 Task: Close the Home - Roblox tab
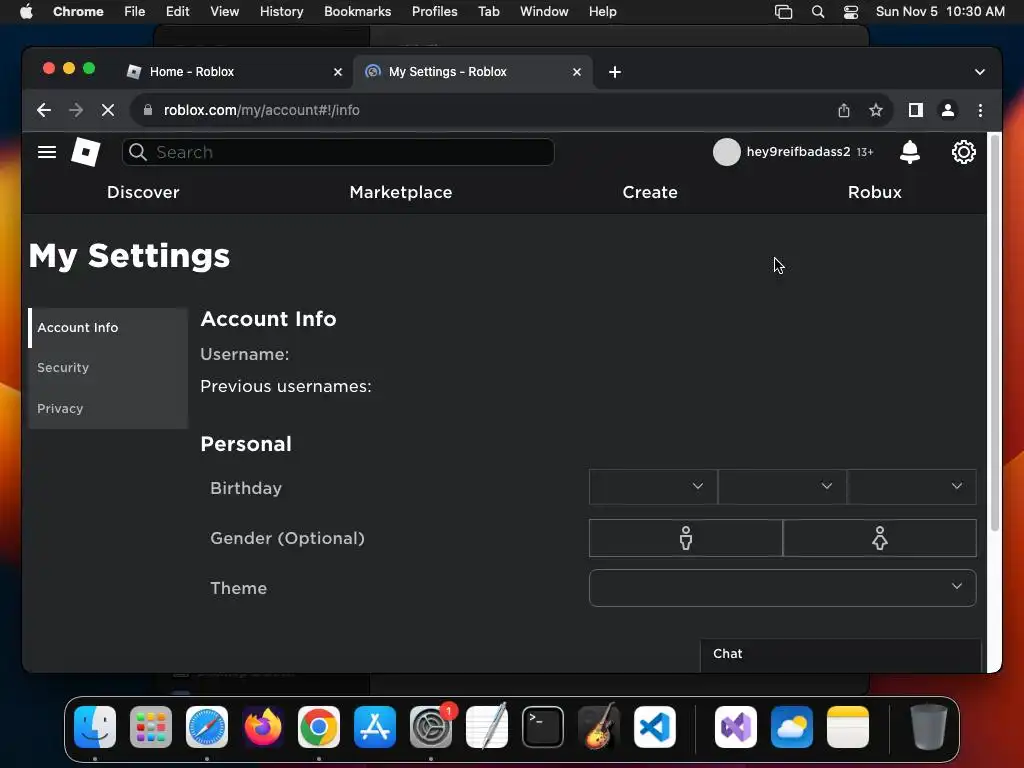point(338,72)
